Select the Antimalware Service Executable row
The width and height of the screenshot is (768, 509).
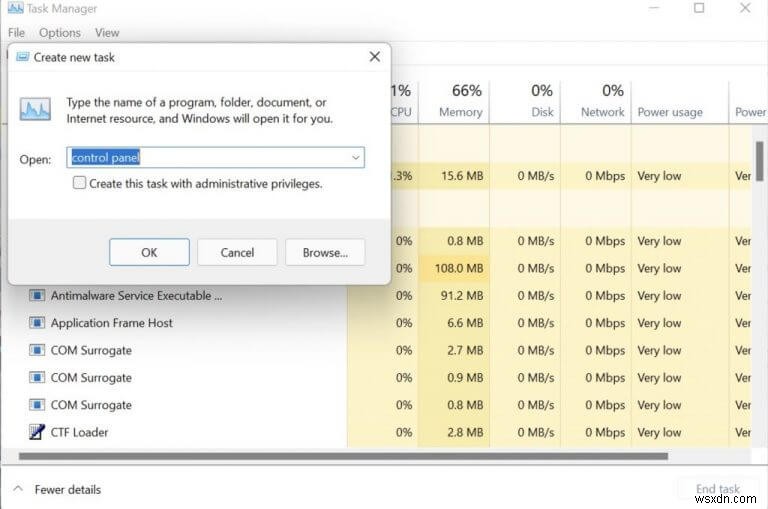pos(376,296)
